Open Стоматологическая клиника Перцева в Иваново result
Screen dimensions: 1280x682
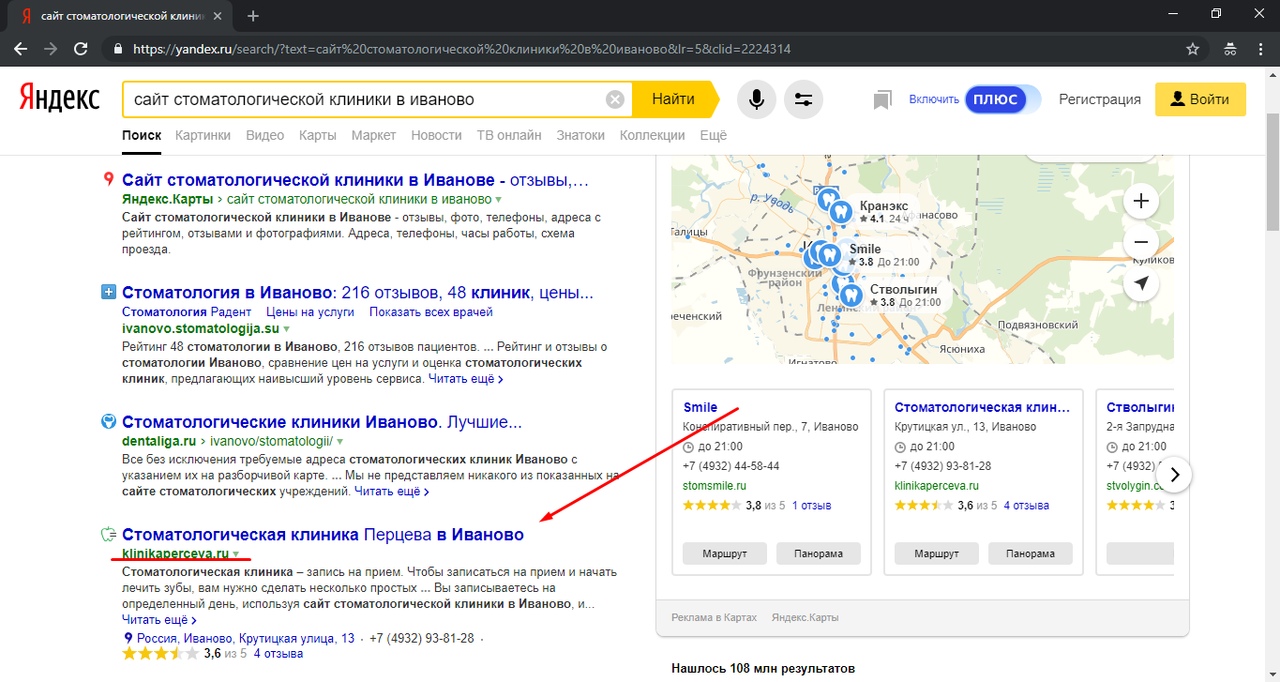tap(323, 534)
